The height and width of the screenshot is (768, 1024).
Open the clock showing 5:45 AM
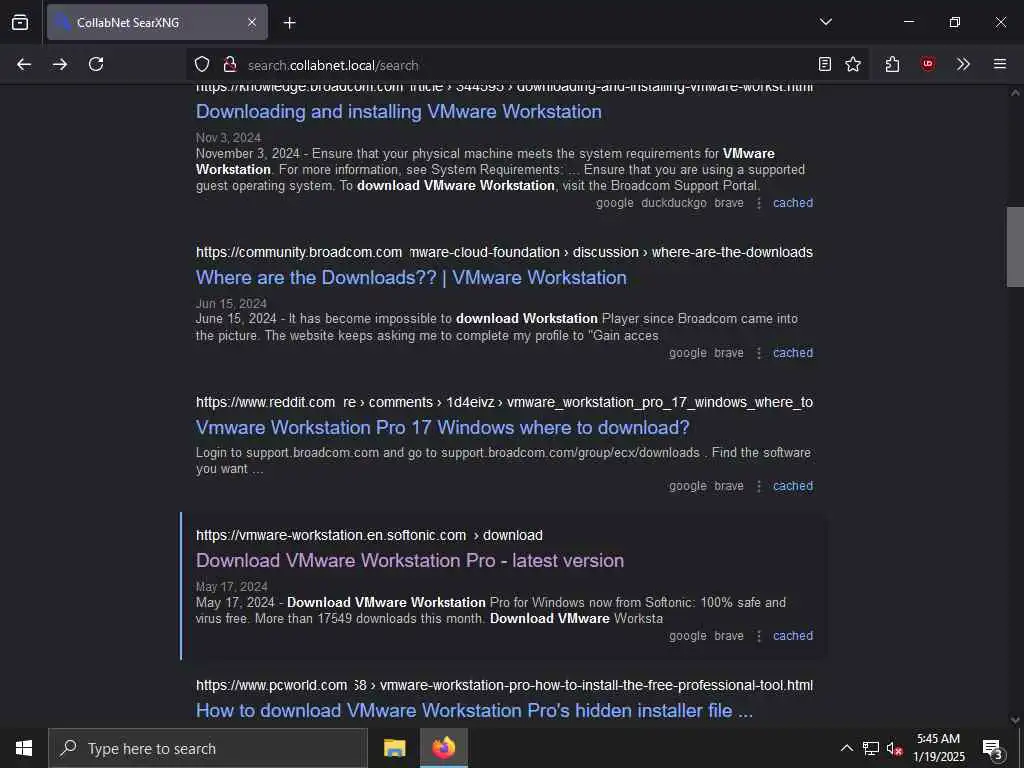coord(938,748)
